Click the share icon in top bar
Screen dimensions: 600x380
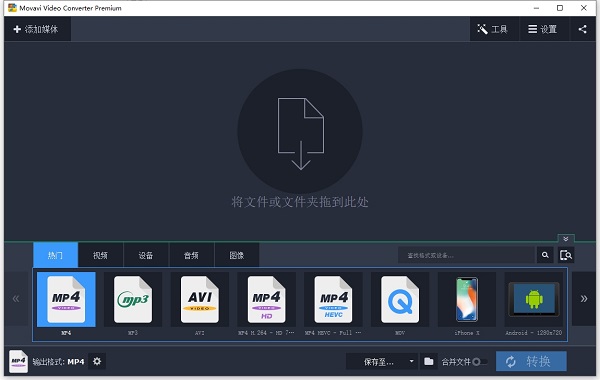point(582,29)
